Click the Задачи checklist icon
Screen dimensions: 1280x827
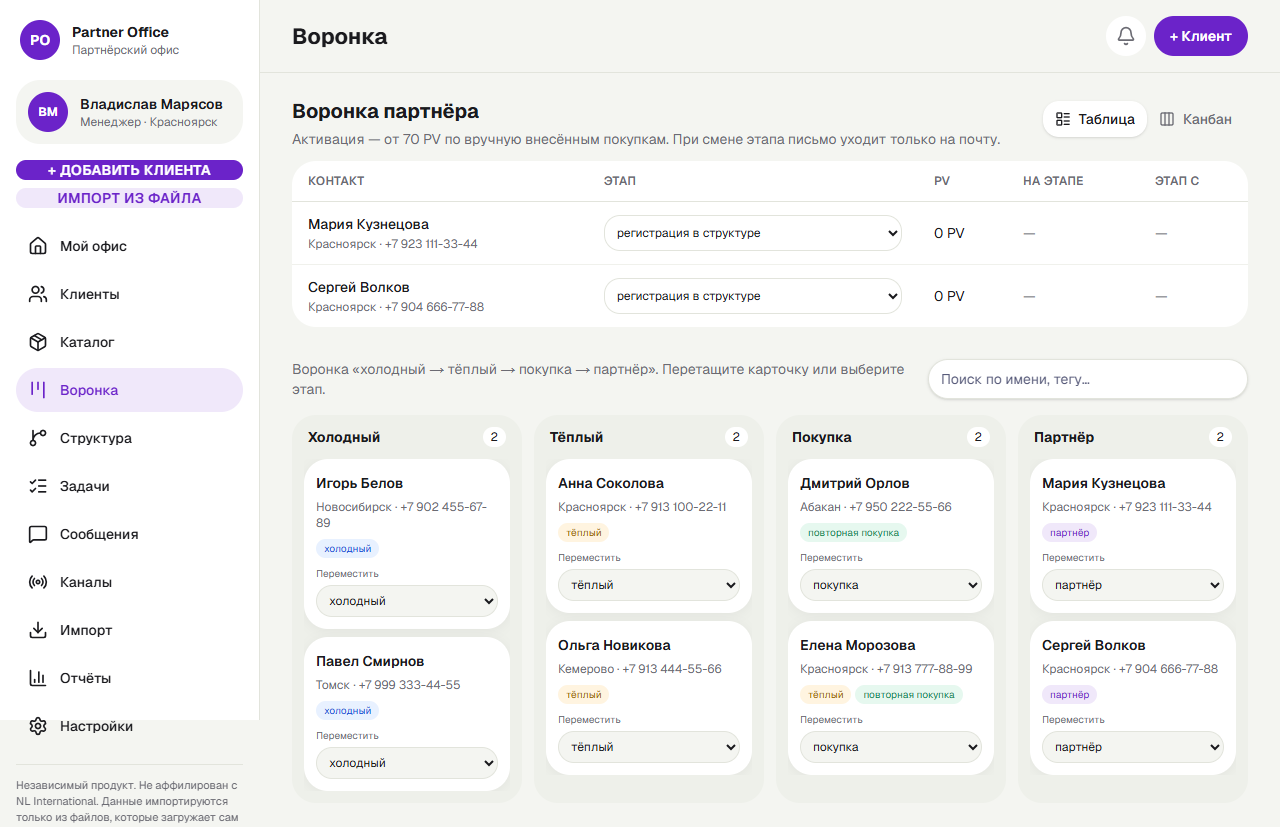click(38, 486)
